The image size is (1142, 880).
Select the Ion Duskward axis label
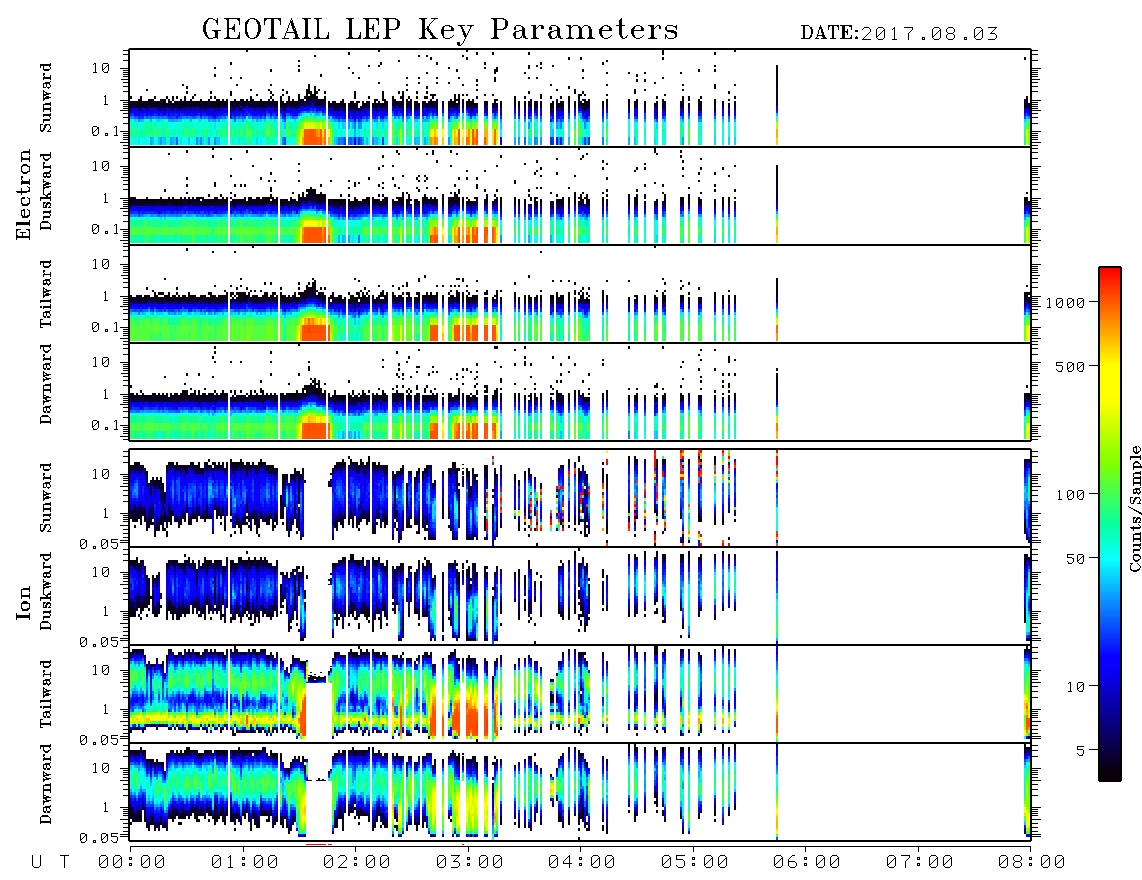click(45, 591)
